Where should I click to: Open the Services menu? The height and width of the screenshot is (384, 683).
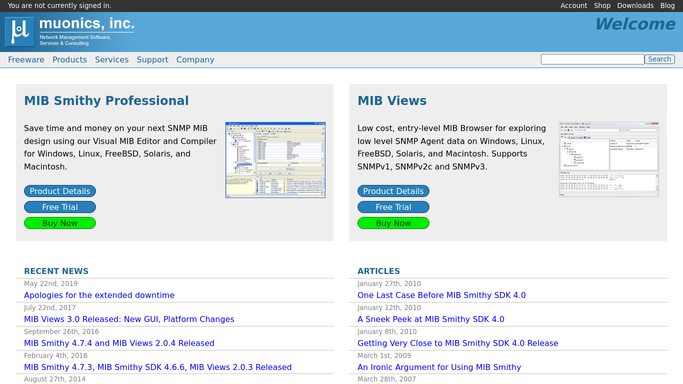pos(112,60)
